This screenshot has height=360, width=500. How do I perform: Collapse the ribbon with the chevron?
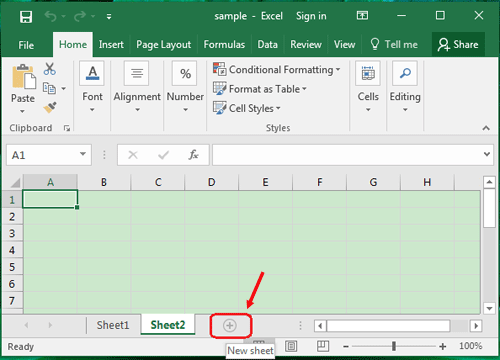pyautogui.click(x=486, y=128)
